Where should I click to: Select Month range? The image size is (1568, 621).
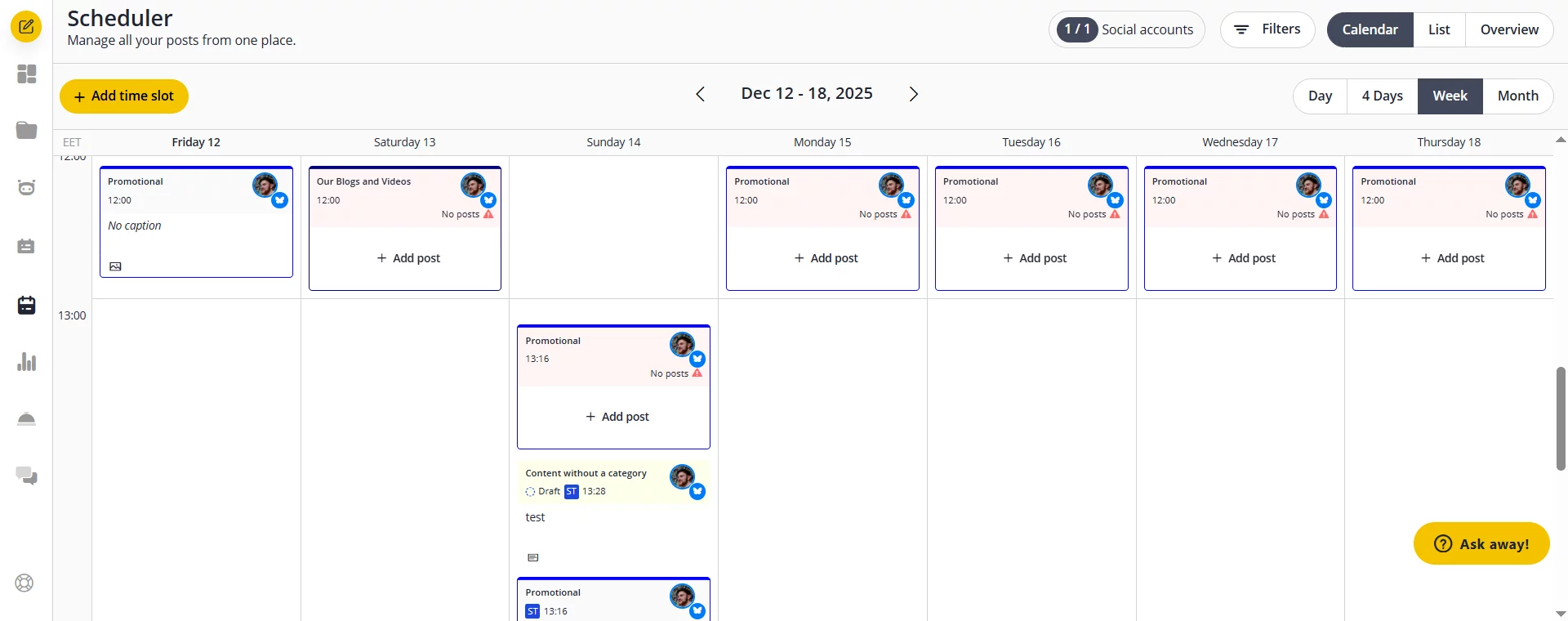click(1517, 96)
